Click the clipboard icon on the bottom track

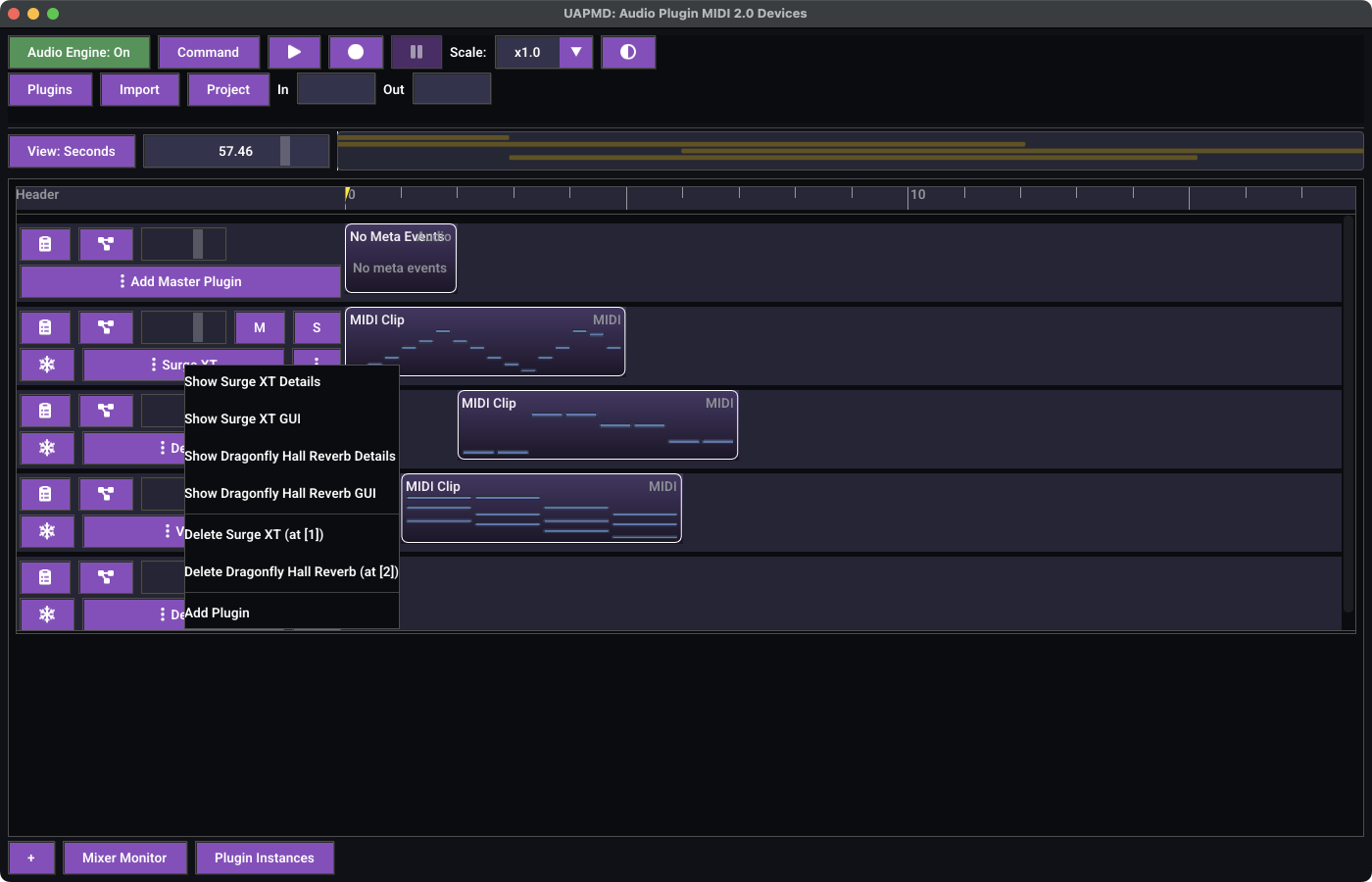coord(45,577)
